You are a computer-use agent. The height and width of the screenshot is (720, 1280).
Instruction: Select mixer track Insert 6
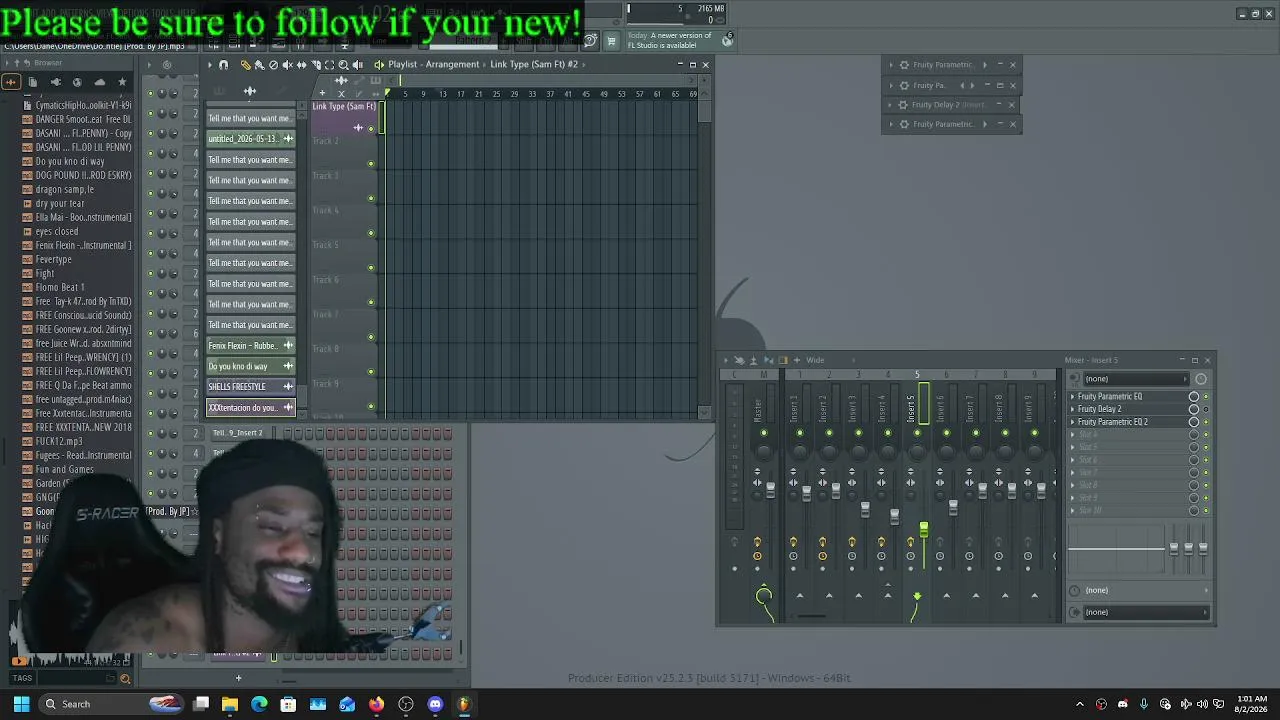pyautogui.click(x=940, y=408)
